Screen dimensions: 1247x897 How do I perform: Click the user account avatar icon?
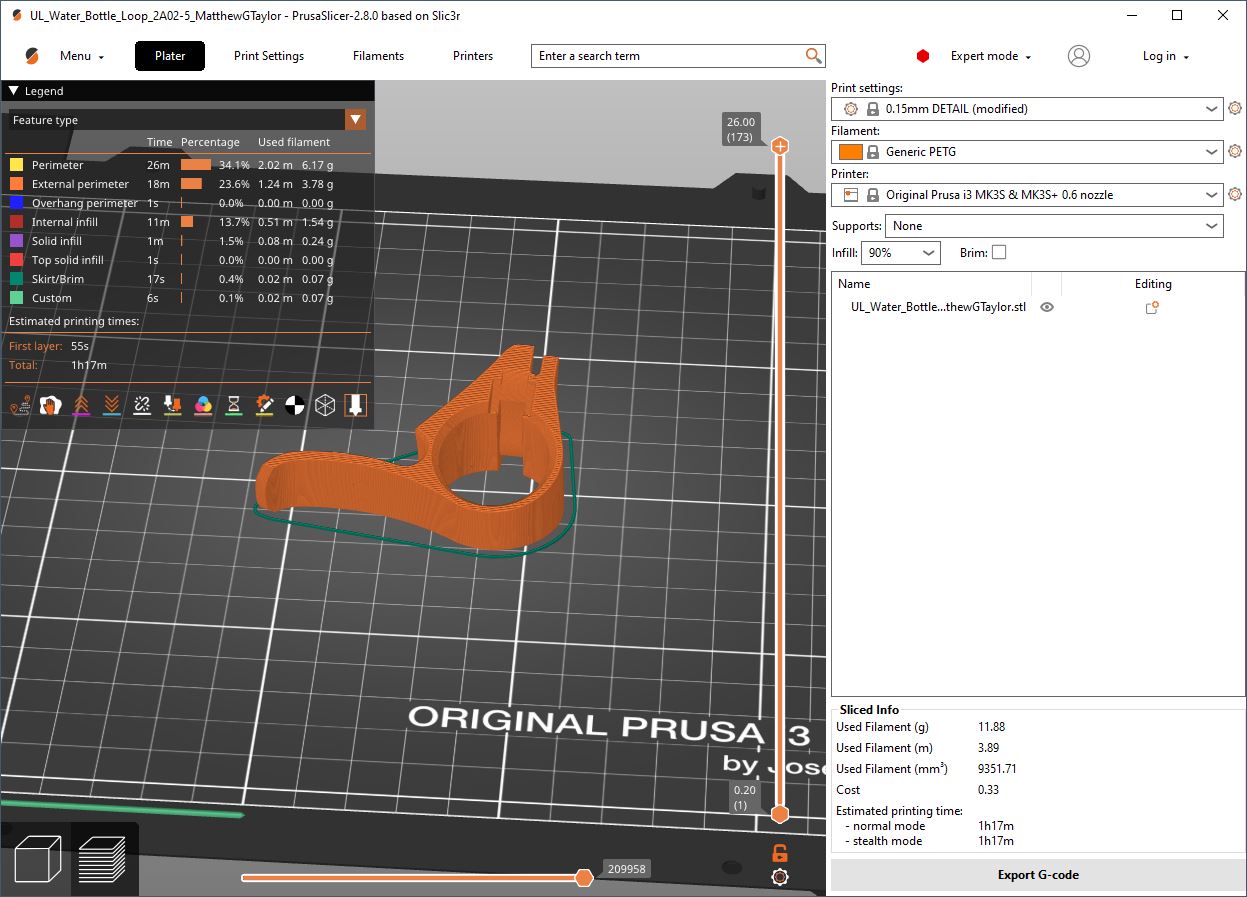(x=1078, y=56)
